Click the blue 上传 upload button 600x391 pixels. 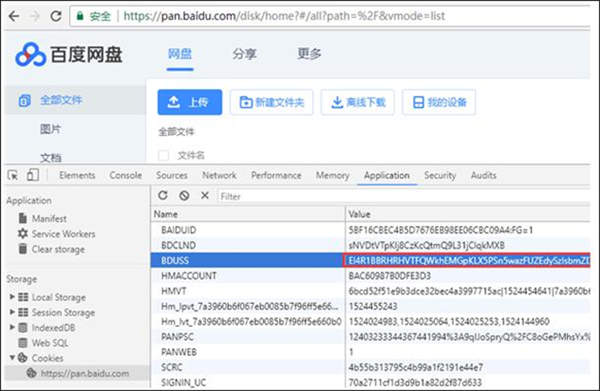click(x=190, y=102)
